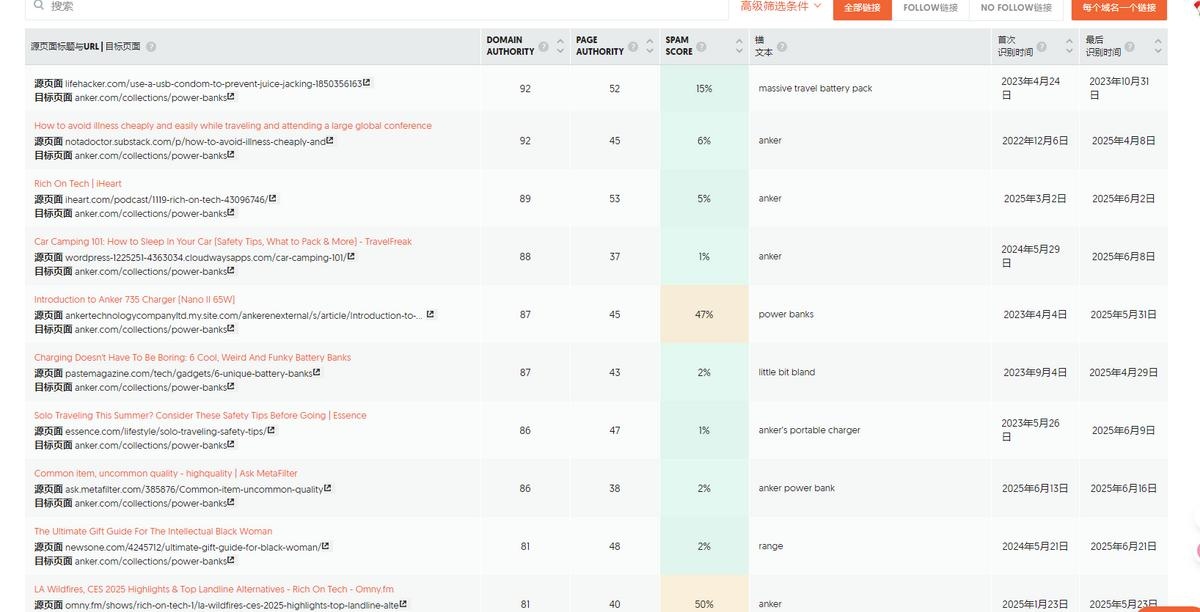
Task: Click the '2023年10月31日' last seen date
Action: (x=1119, y=88)
